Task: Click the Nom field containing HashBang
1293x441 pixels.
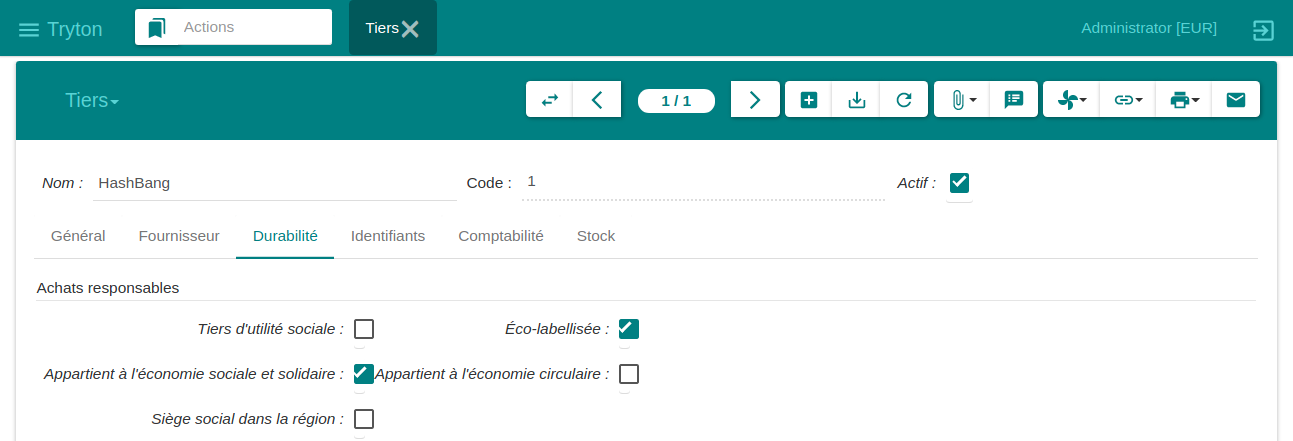Action: [274, 183]
